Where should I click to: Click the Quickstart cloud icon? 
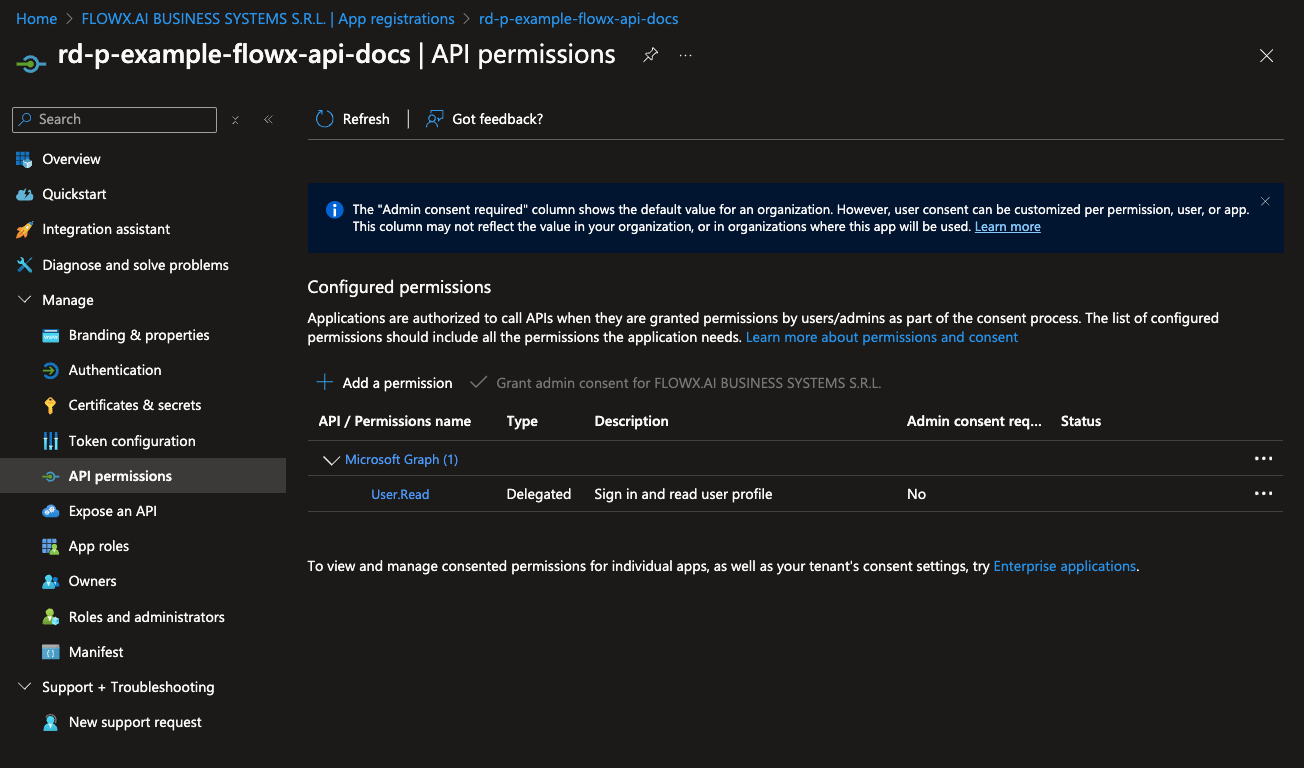tap(24, 194)
